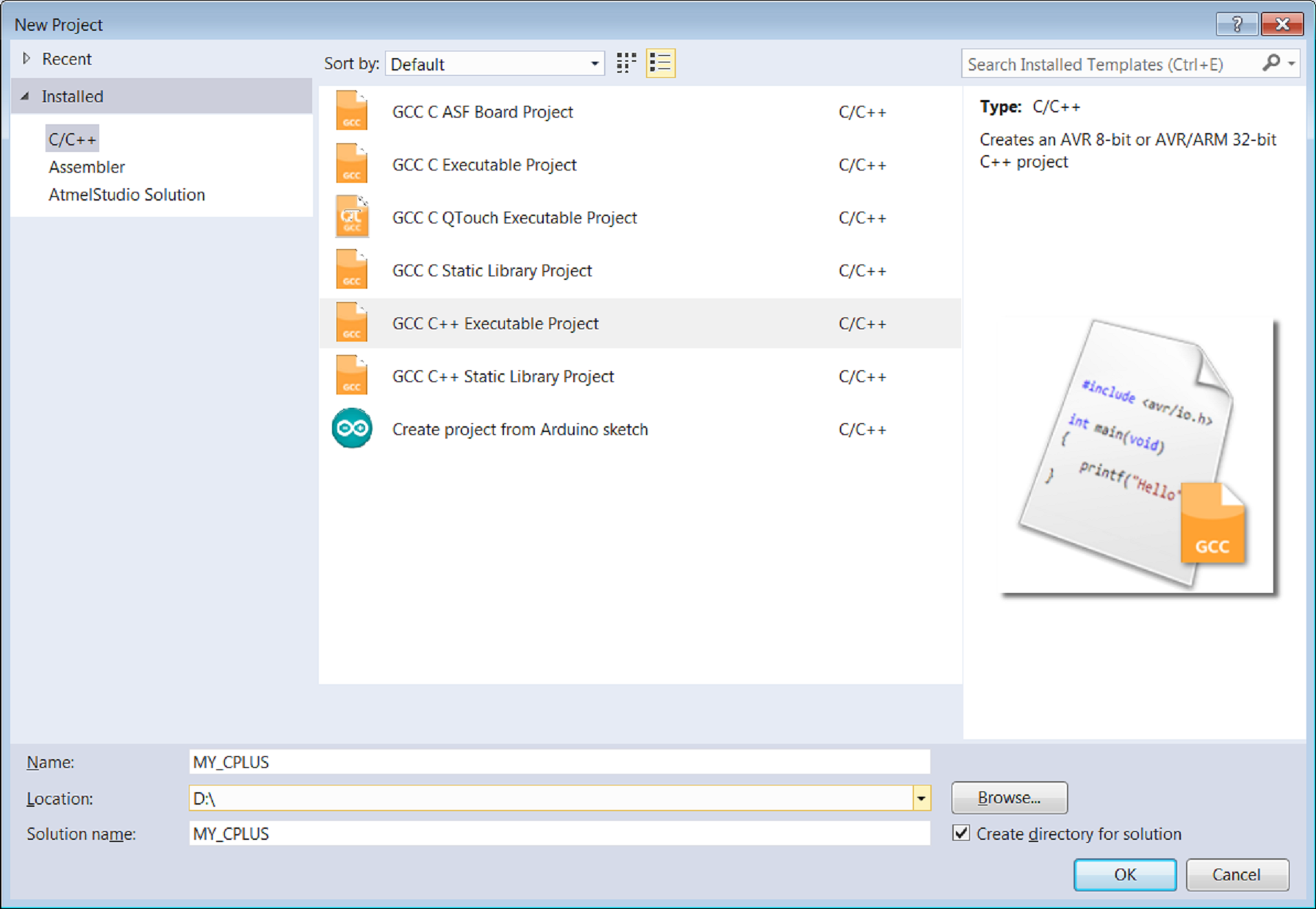Viewport: 1316px width, 909px height.
Task: Open the Location history dropdown arrow
Action: [x=921, y=798]
